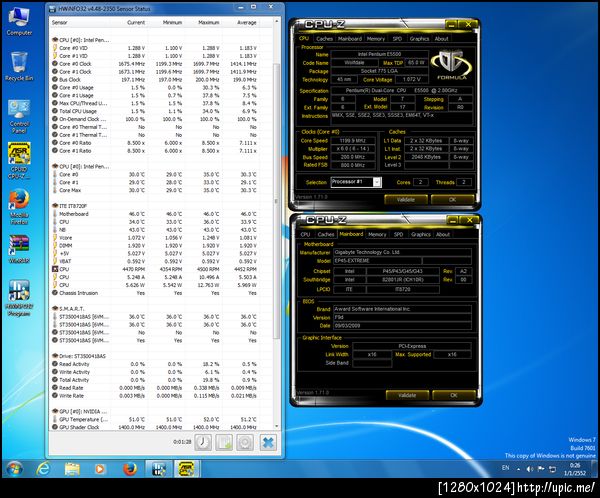This screenshot has width=600, height=498.
Task: Select the Chassis Intrusion row
Action: tap(155, 293)
